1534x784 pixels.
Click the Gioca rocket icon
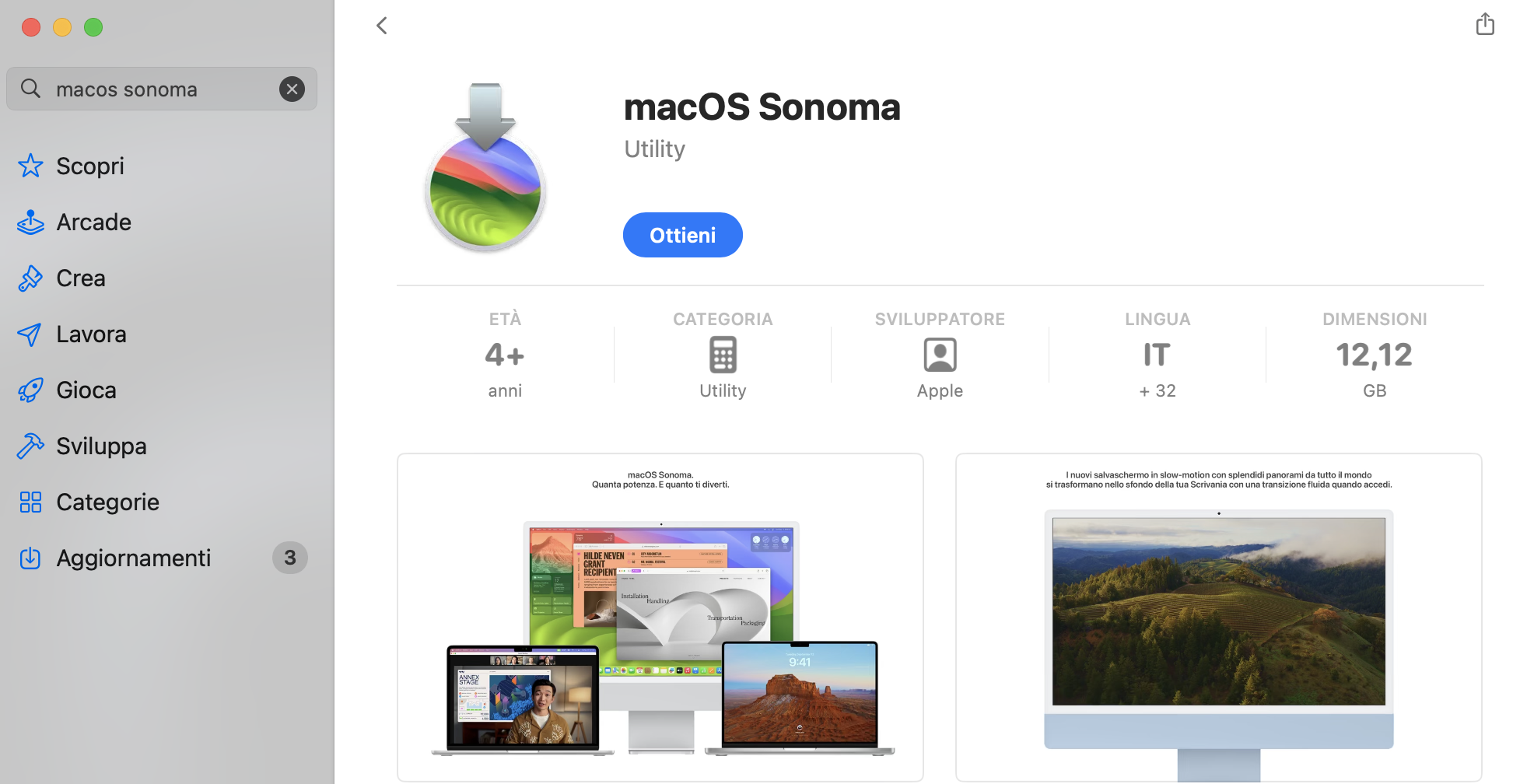pyautogui.click(x=30, y=390)
